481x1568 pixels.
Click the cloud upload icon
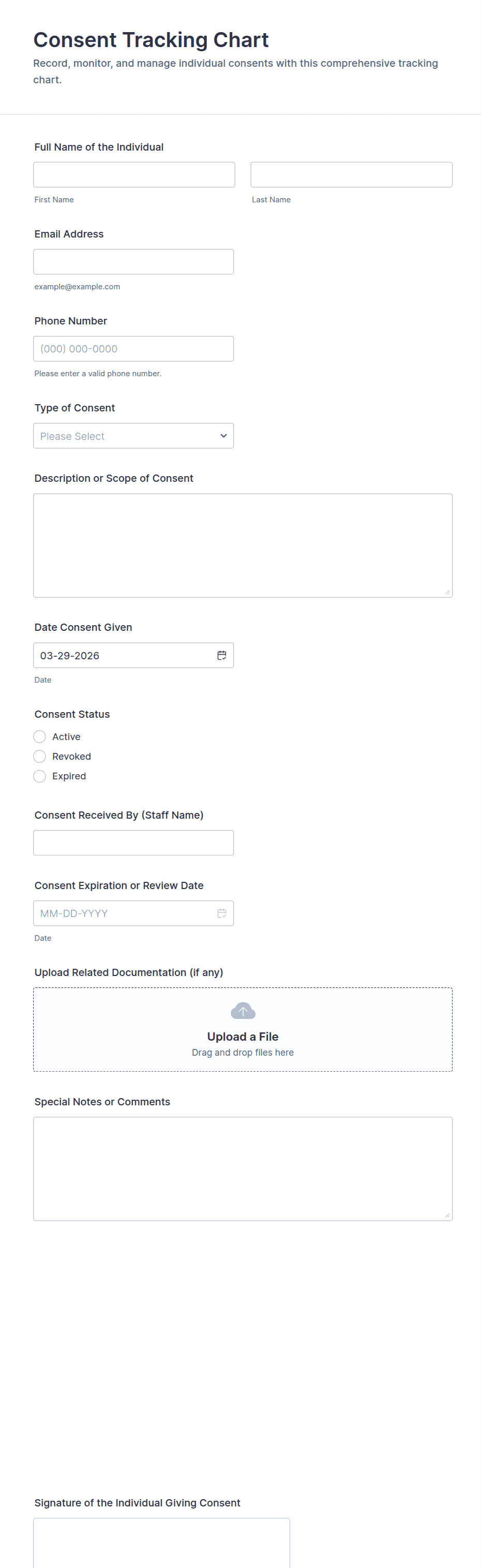[x=243, y=1011]
